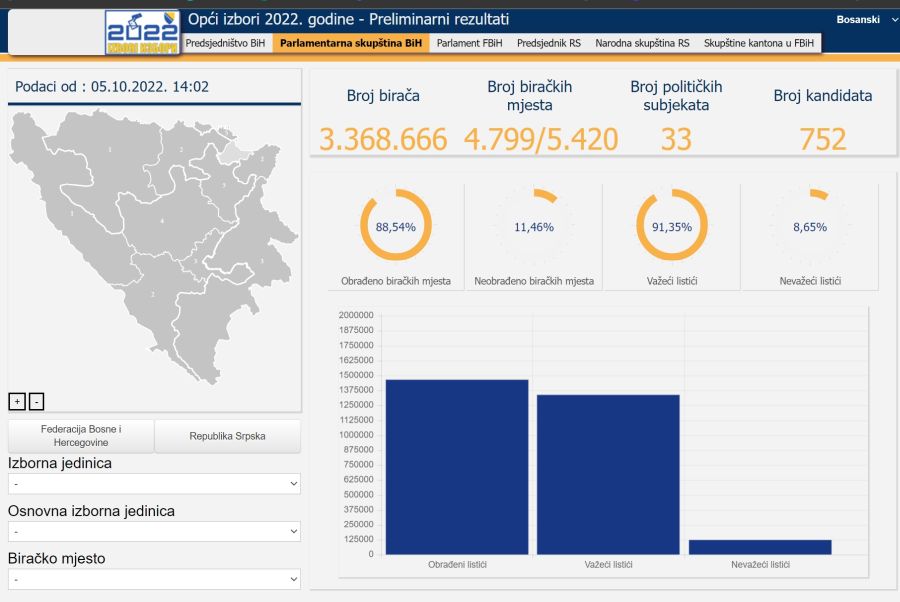The width and height of the screenshot is (900, 602).
Task: Click the Važeći listići 91,35% donut chart
Action: 671,226
